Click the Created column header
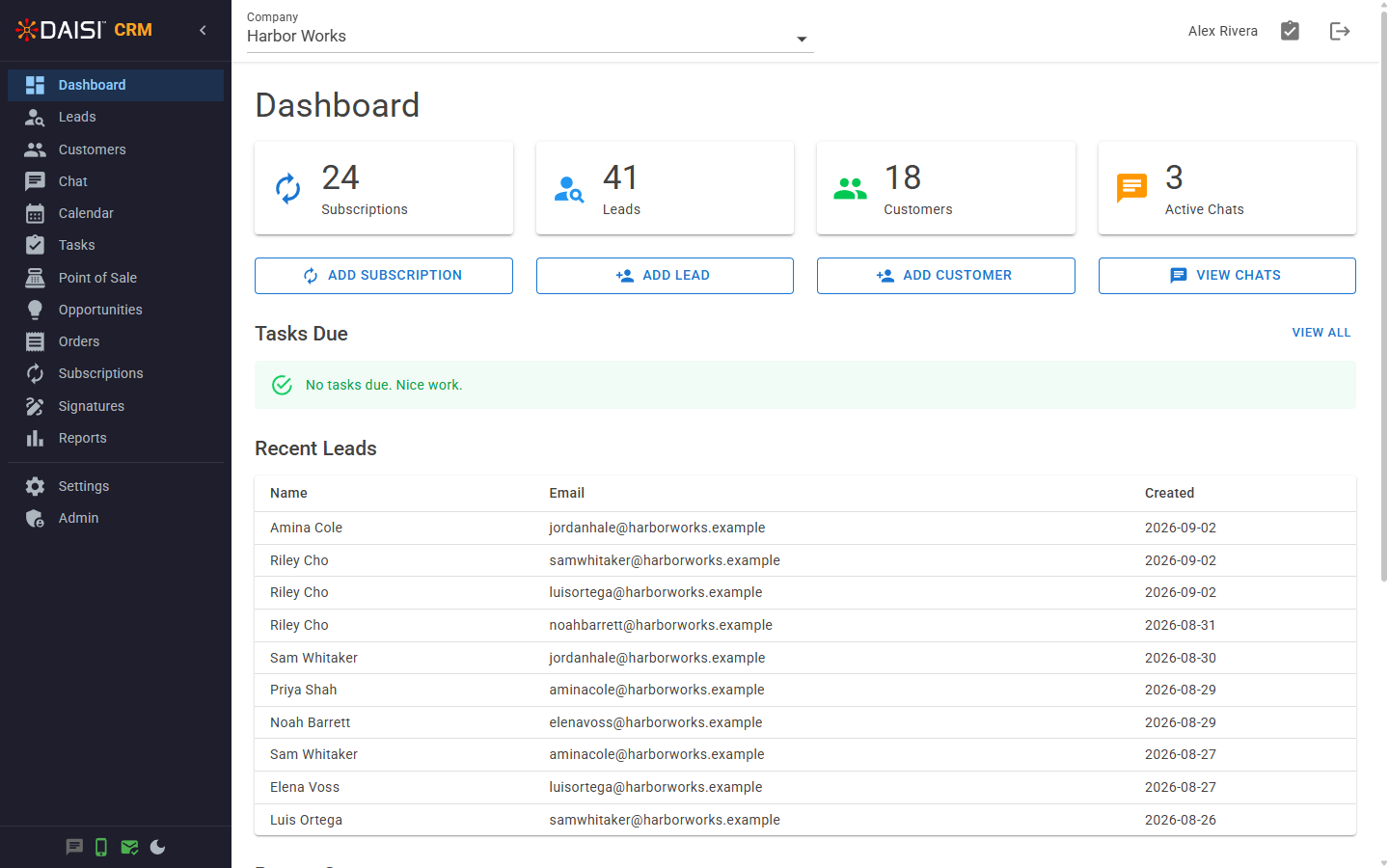 [1169, 493]
